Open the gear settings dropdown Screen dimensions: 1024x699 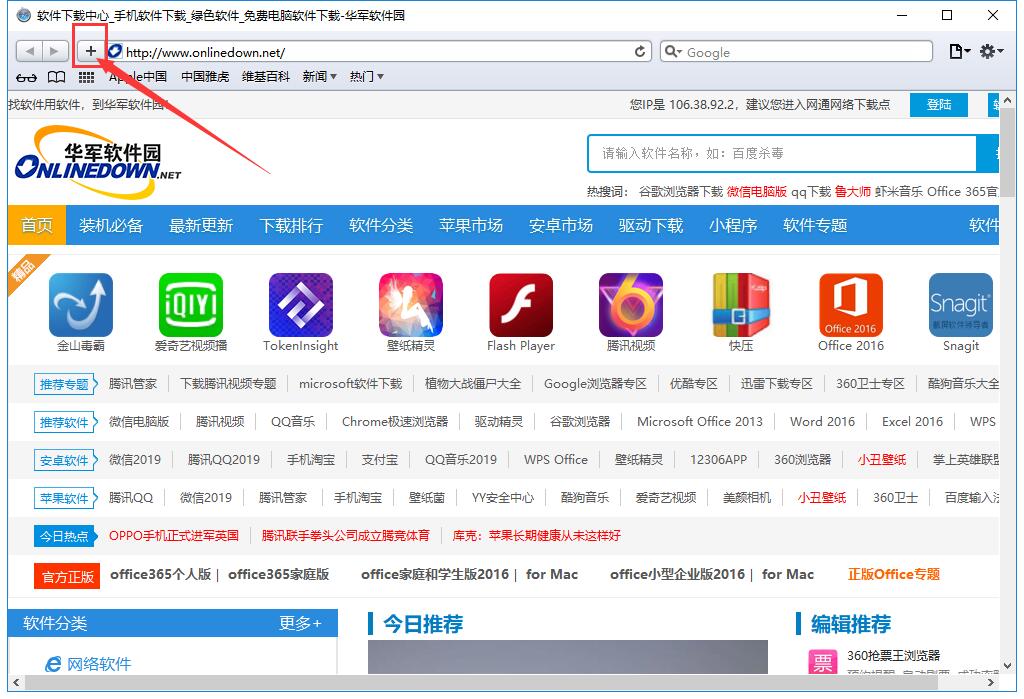(988, 51)
